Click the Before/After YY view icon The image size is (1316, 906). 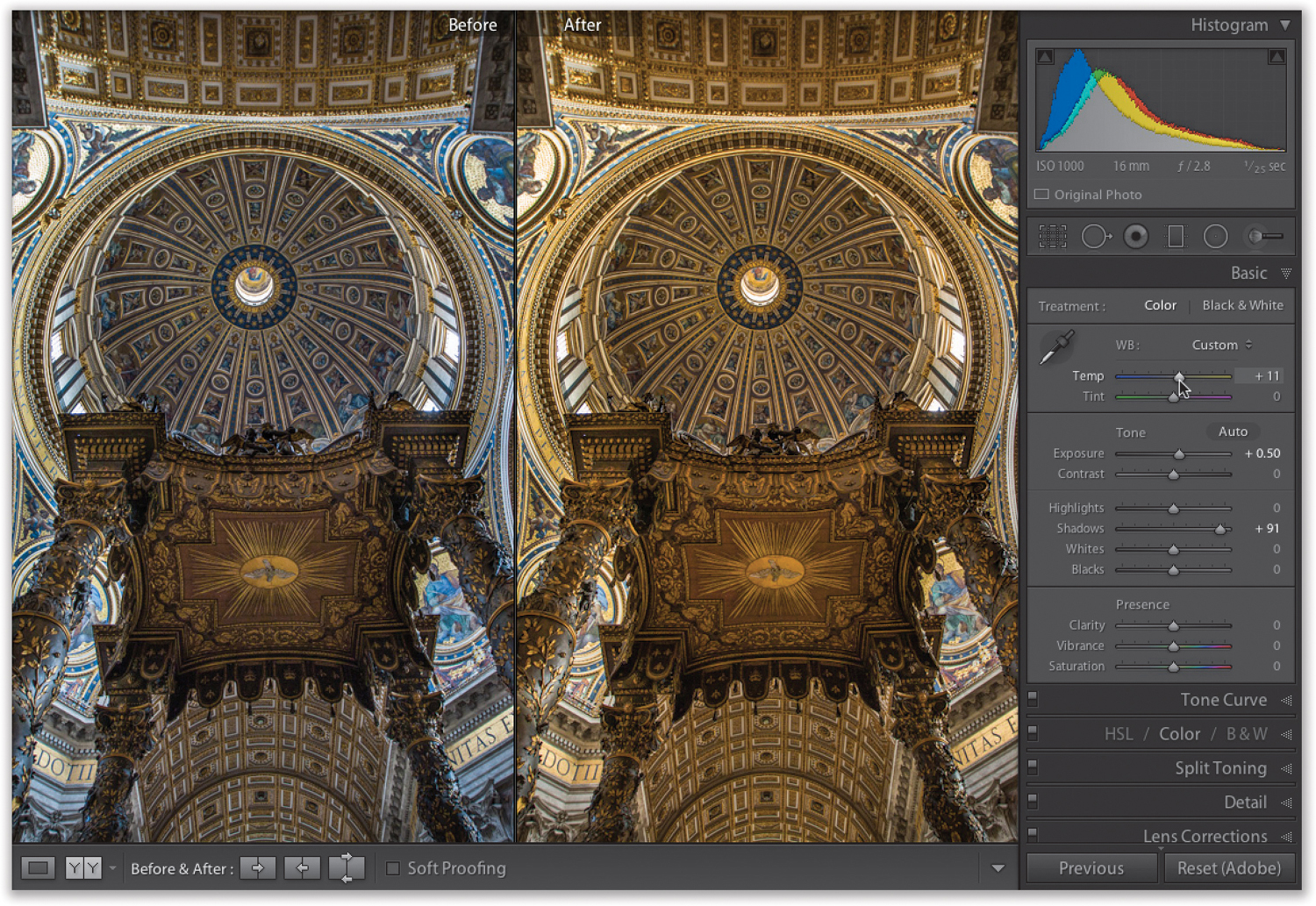click(83, 868)
